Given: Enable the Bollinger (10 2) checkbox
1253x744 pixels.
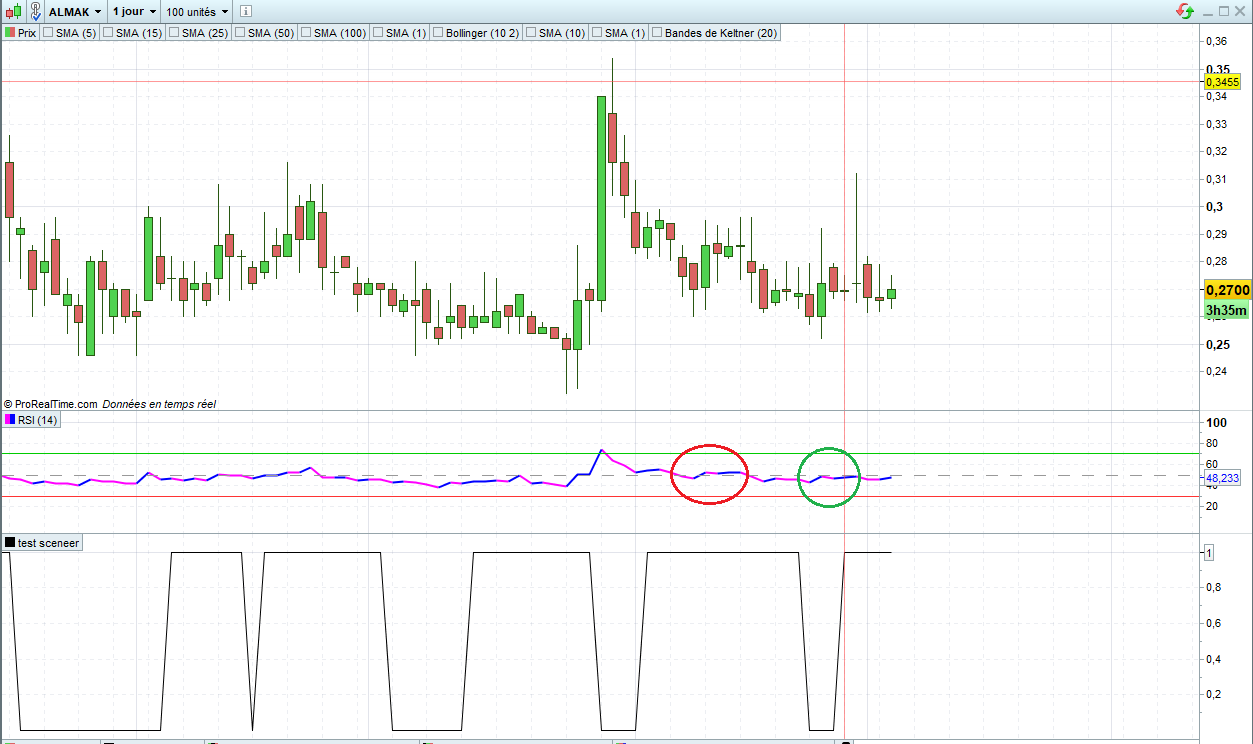Looking at the screenshot, I should (x=438, y=33).
